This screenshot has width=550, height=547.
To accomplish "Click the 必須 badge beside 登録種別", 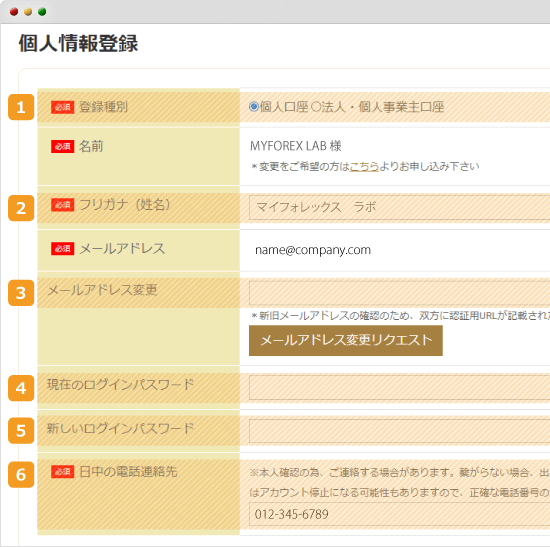I will pos(62,107).
